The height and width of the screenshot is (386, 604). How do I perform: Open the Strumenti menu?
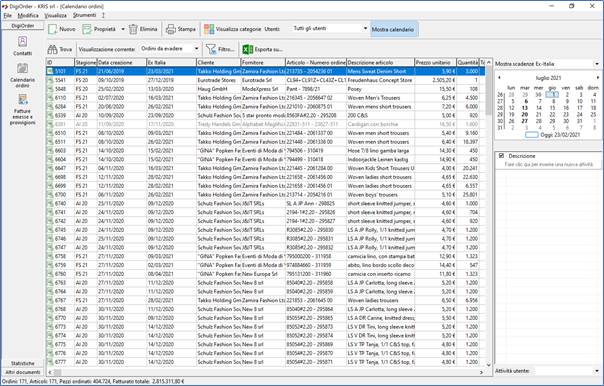click(84, 15)
